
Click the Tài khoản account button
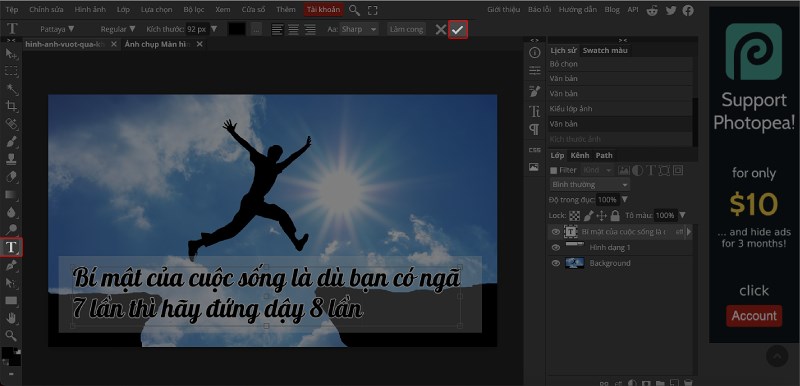click(x=323, y=10)
